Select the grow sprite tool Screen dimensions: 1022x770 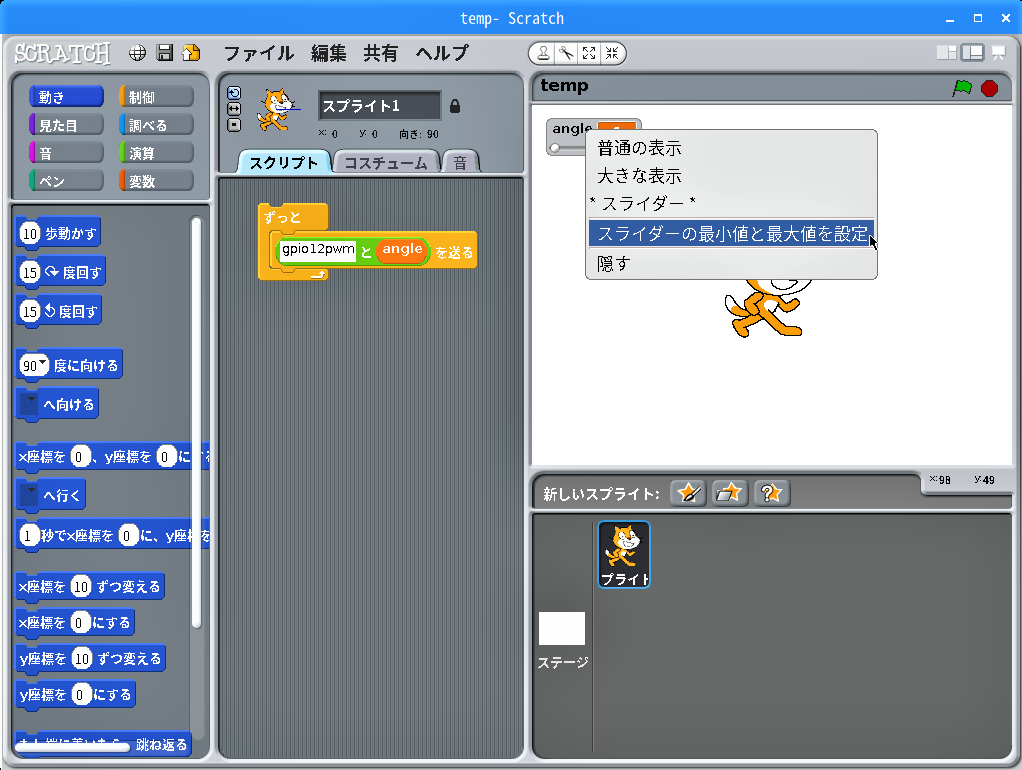589,53
